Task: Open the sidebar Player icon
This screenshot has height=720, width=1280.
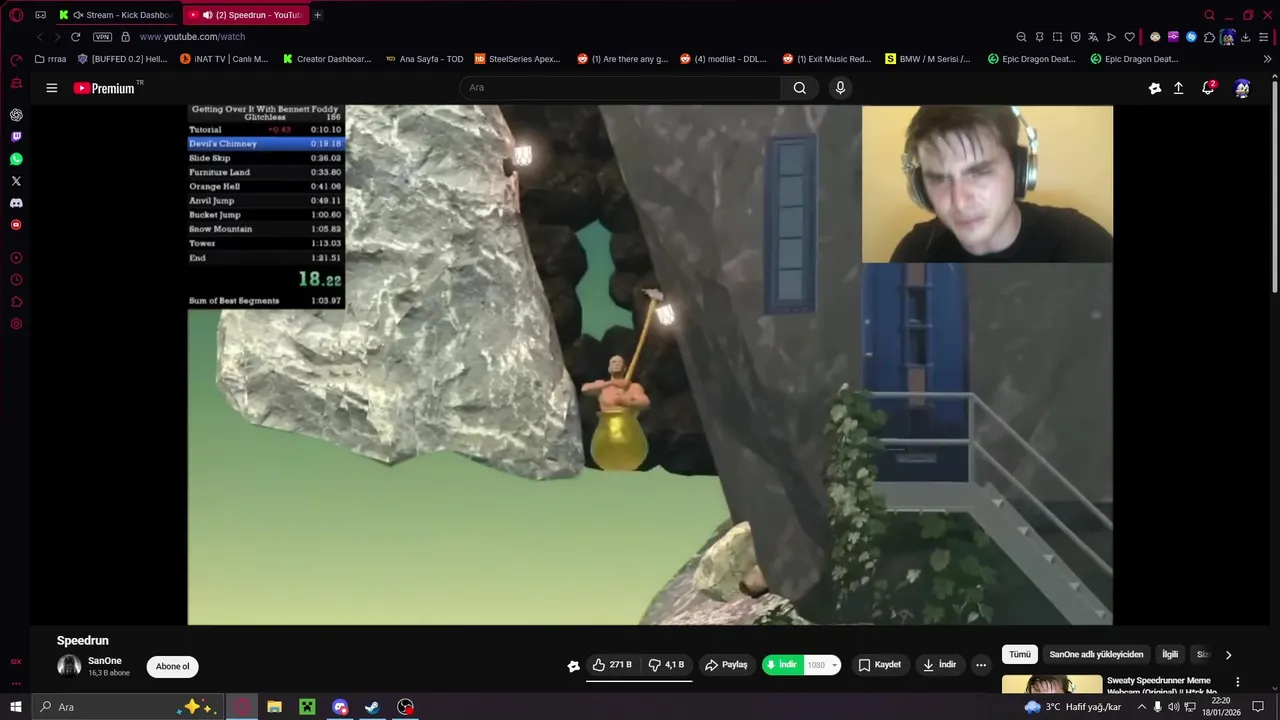Action: point(16,258)
